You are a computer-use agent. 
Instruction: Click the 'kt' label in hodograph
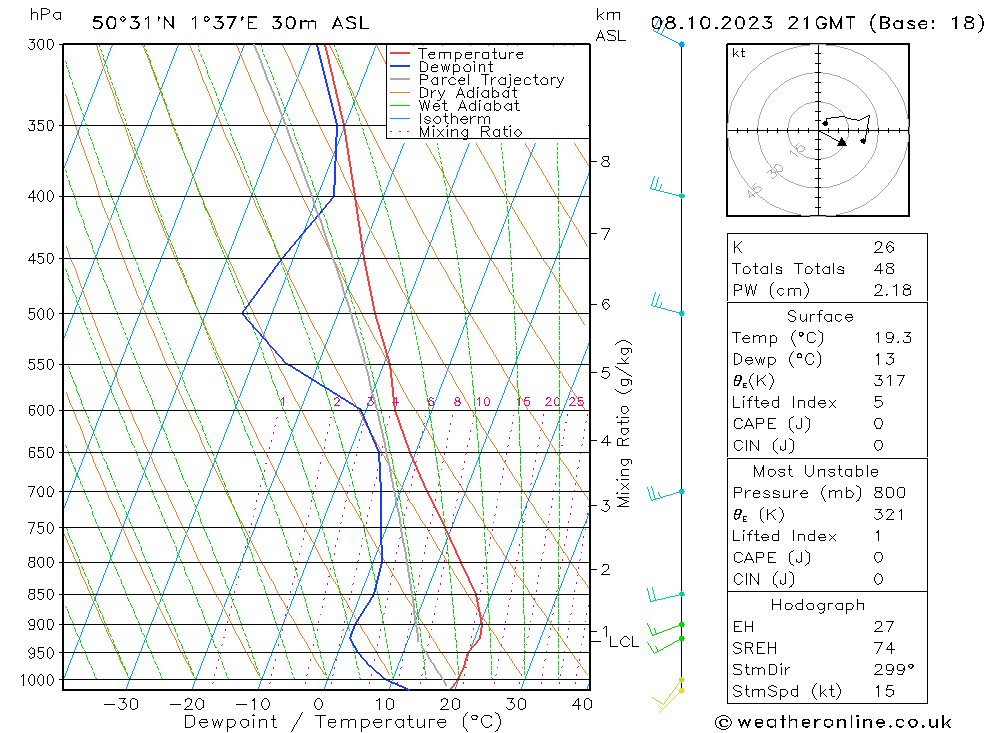739,53
